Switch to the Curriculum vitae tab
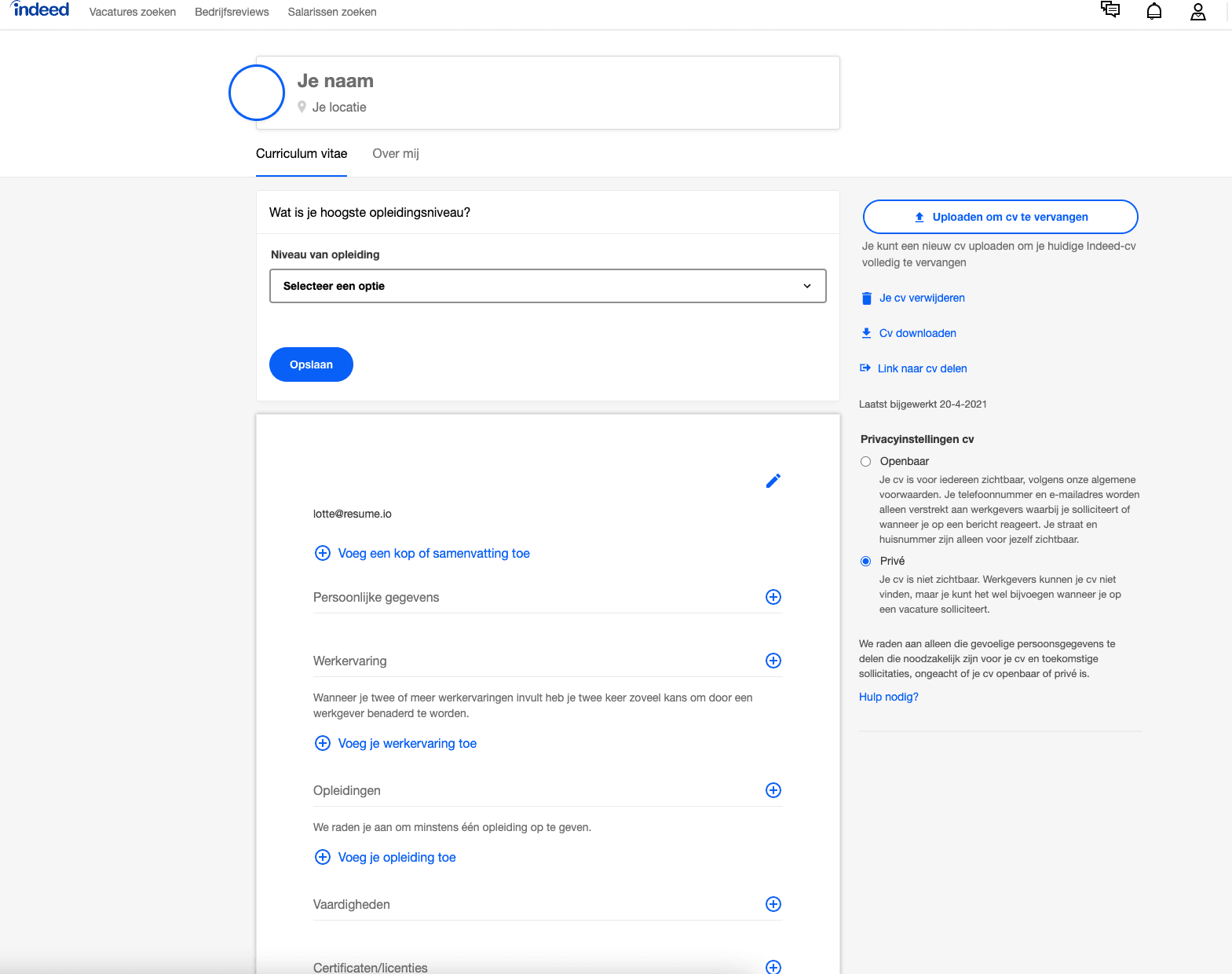Image resolution: width=1232 pixels, height=974 pixels. (x=302, y=154)
